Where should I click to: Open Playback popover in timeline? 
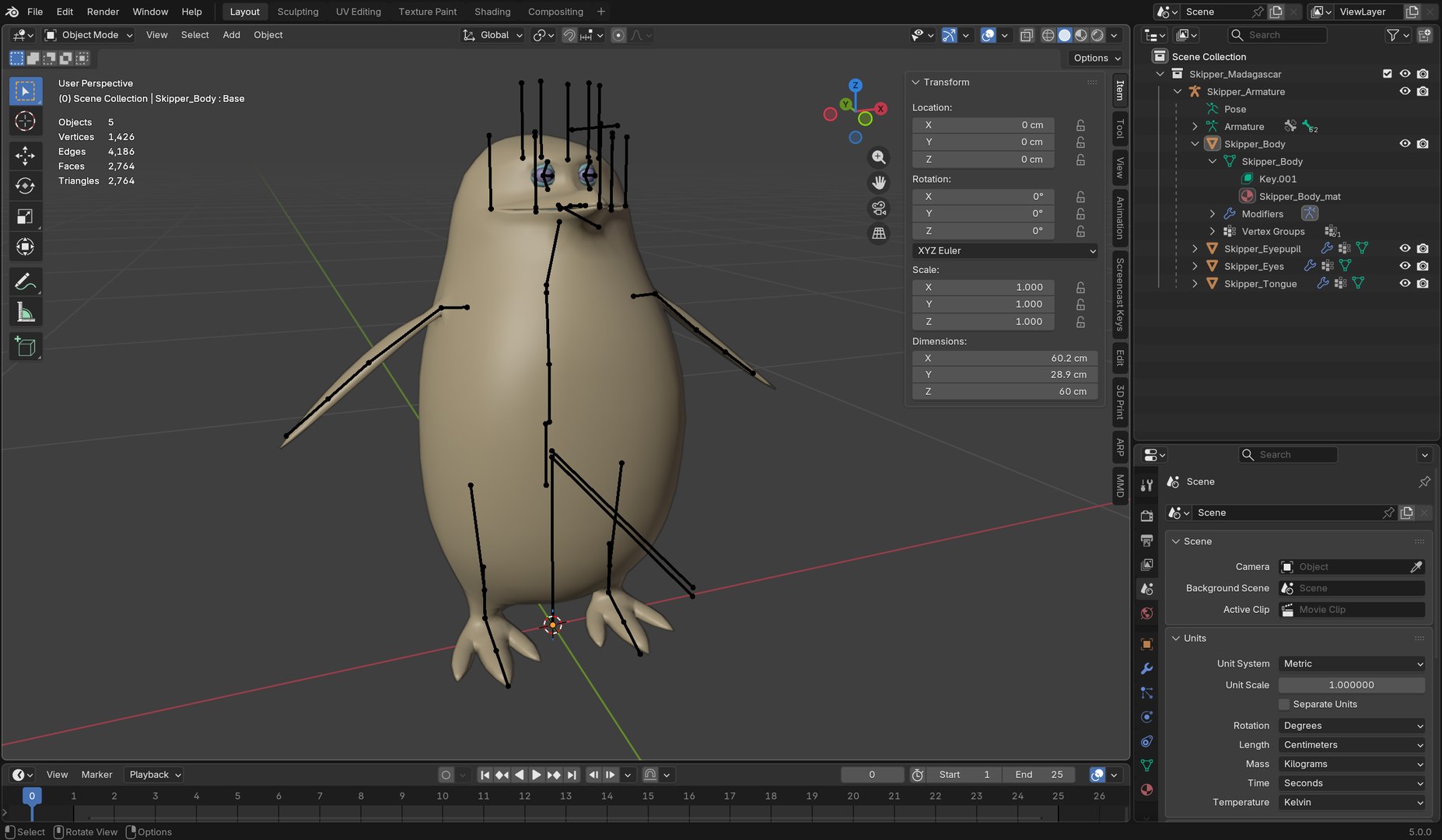(154, 775)
